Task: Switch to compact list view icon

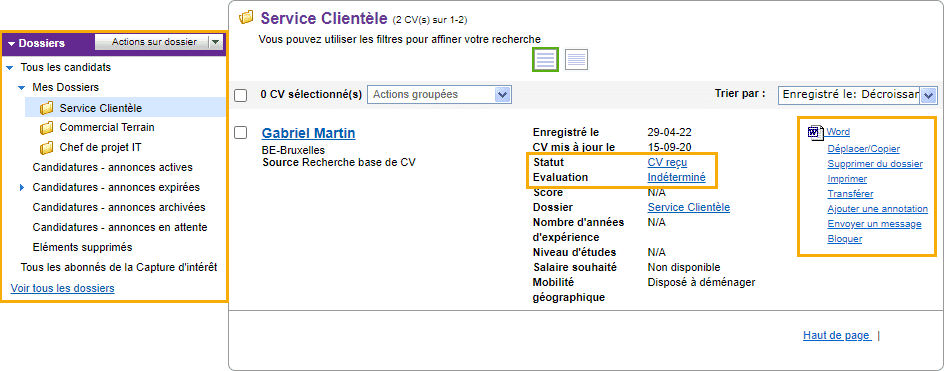Action: (576, 60)
